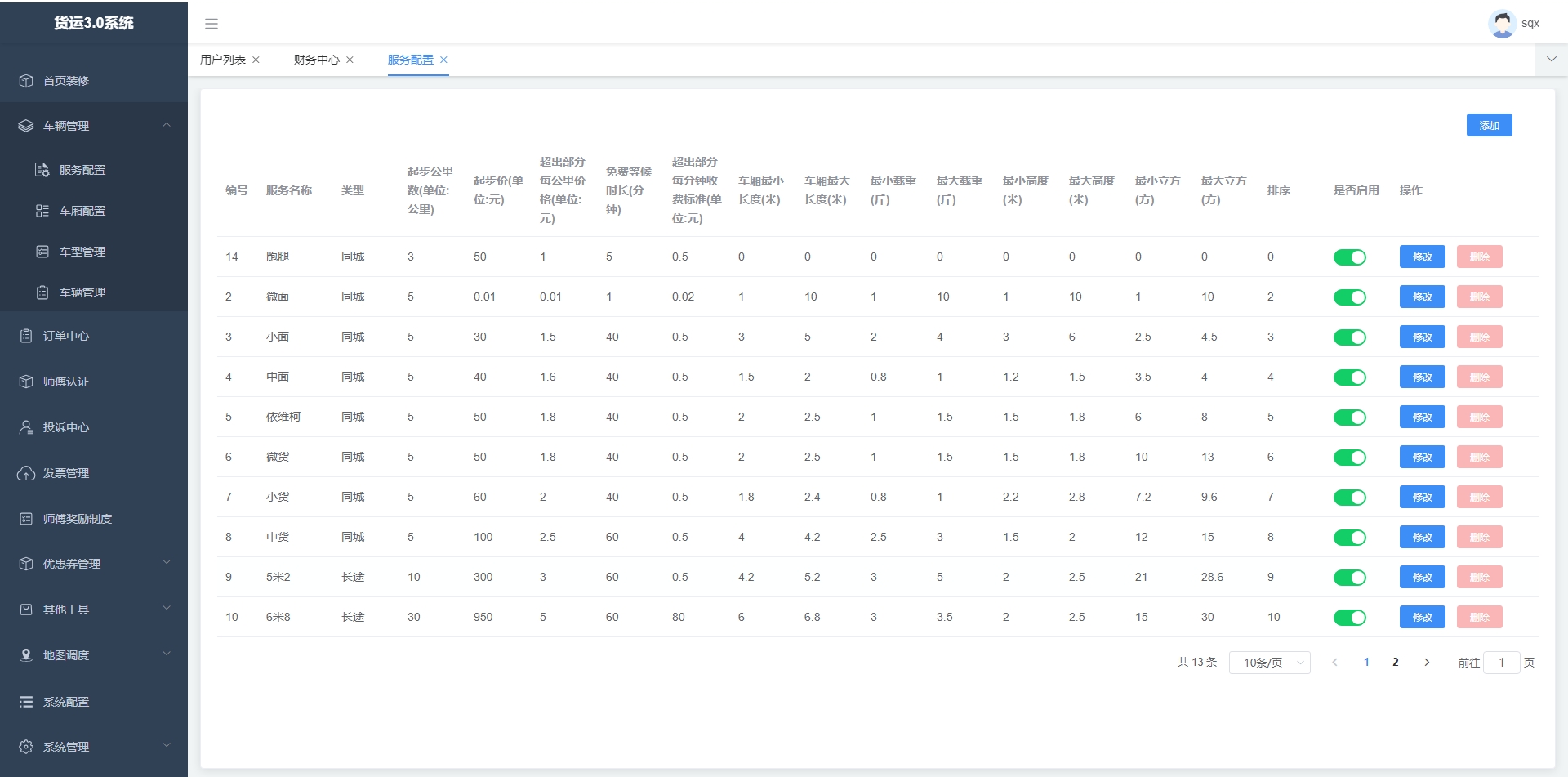The height and width of the screenshot is (777, 1568).
Task: Click 删除 for the 中货 row
Action: coord(1480,537)
